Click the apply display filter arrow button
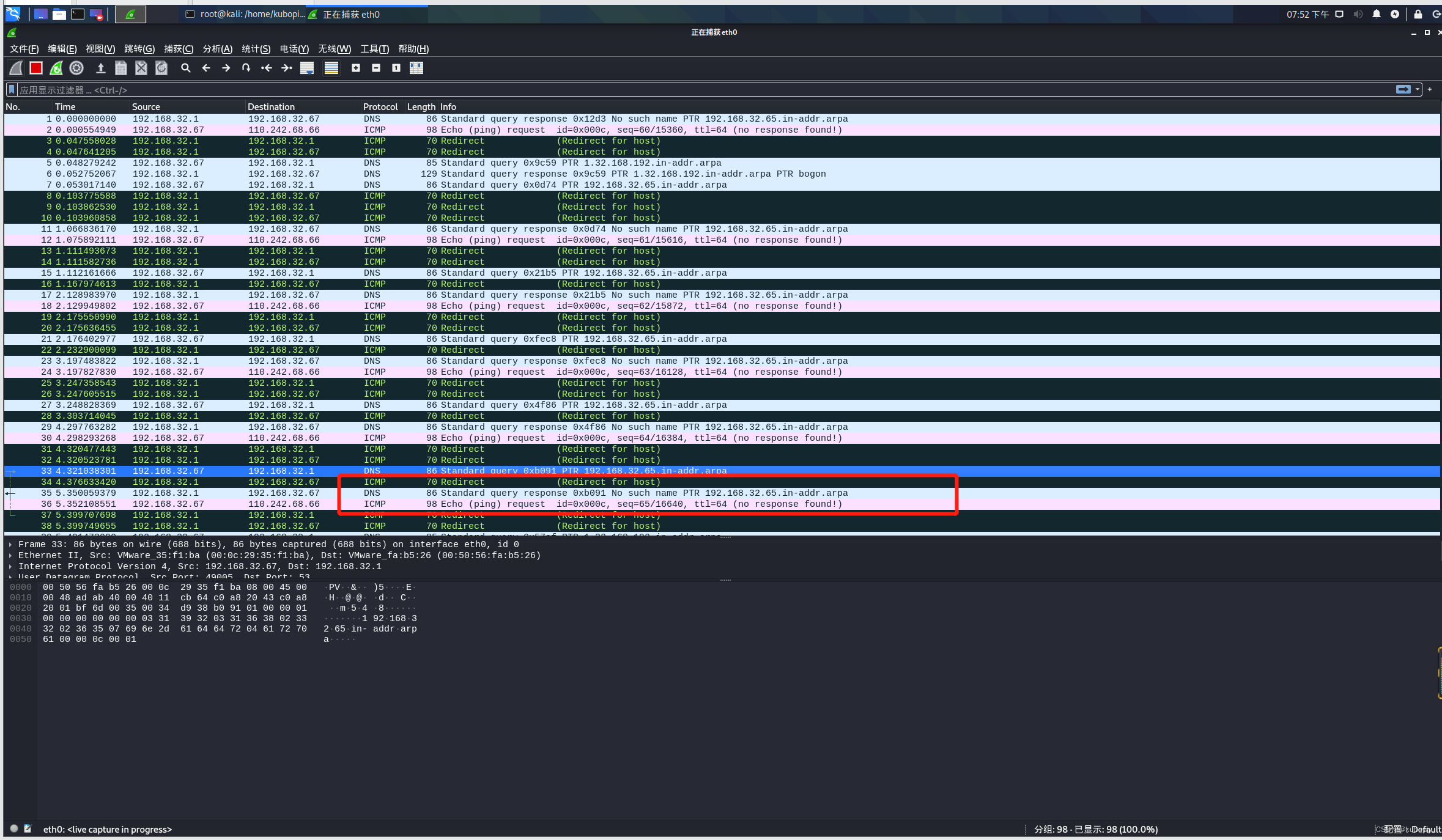1442x840 pixels. click(1403, 89)
